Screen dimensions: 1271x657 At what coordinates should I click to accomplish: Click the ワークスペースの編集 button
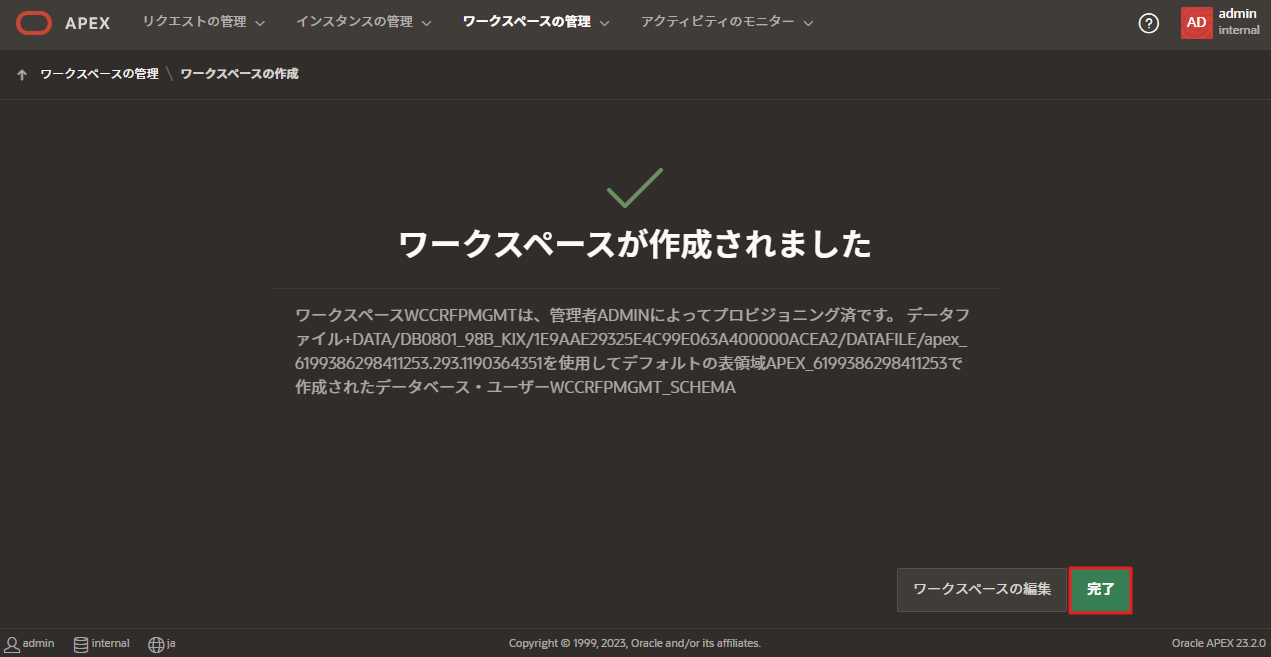coord(981,590)
